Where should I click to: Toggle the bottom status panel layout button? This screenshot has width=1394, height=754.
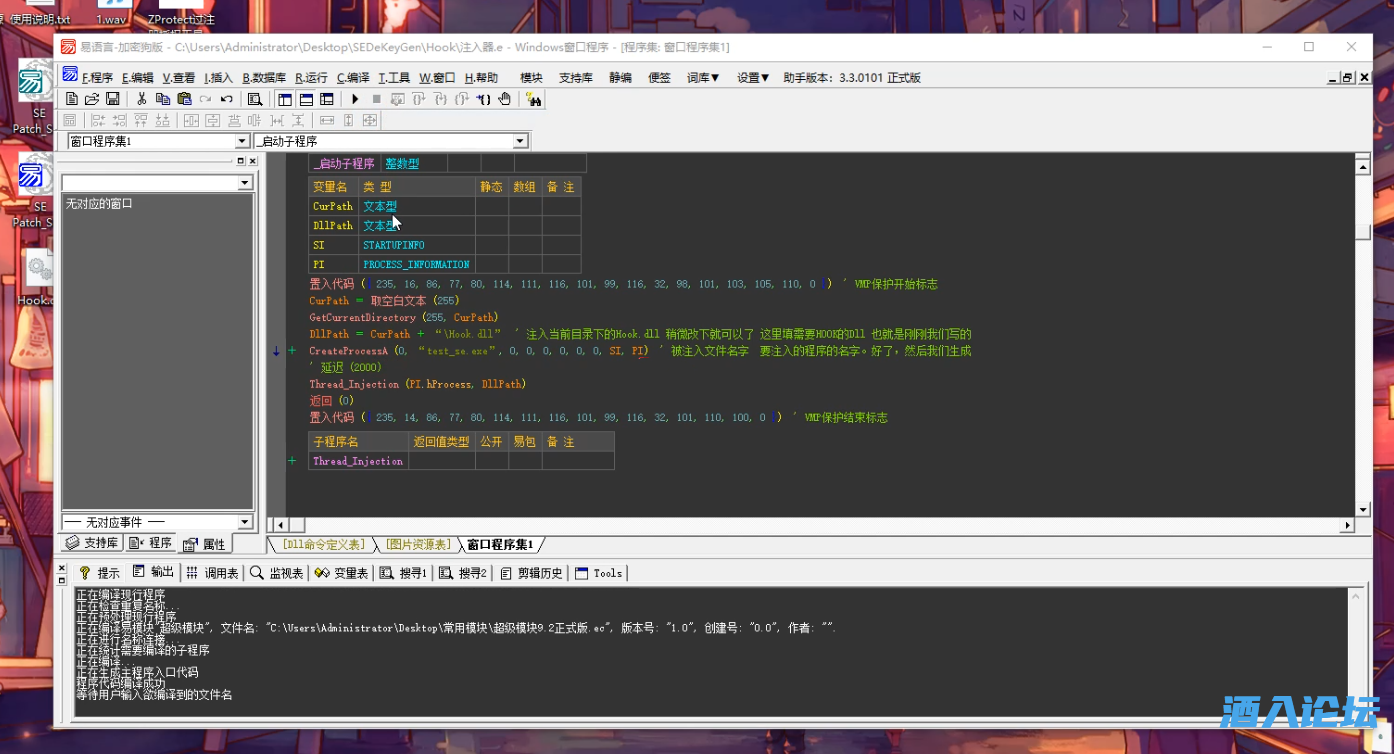point(306,99)
